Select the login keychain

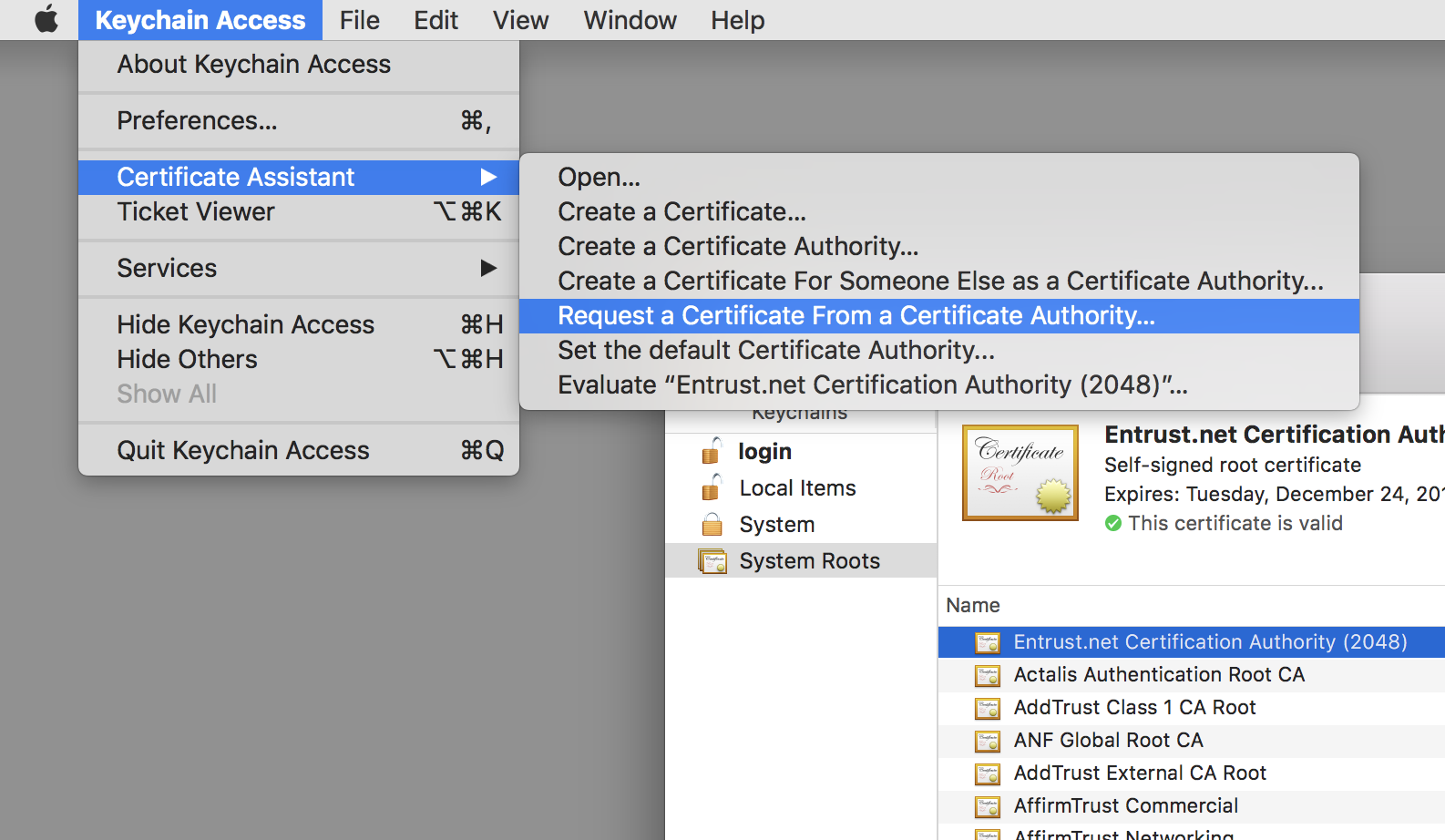(x=801, y=452)
